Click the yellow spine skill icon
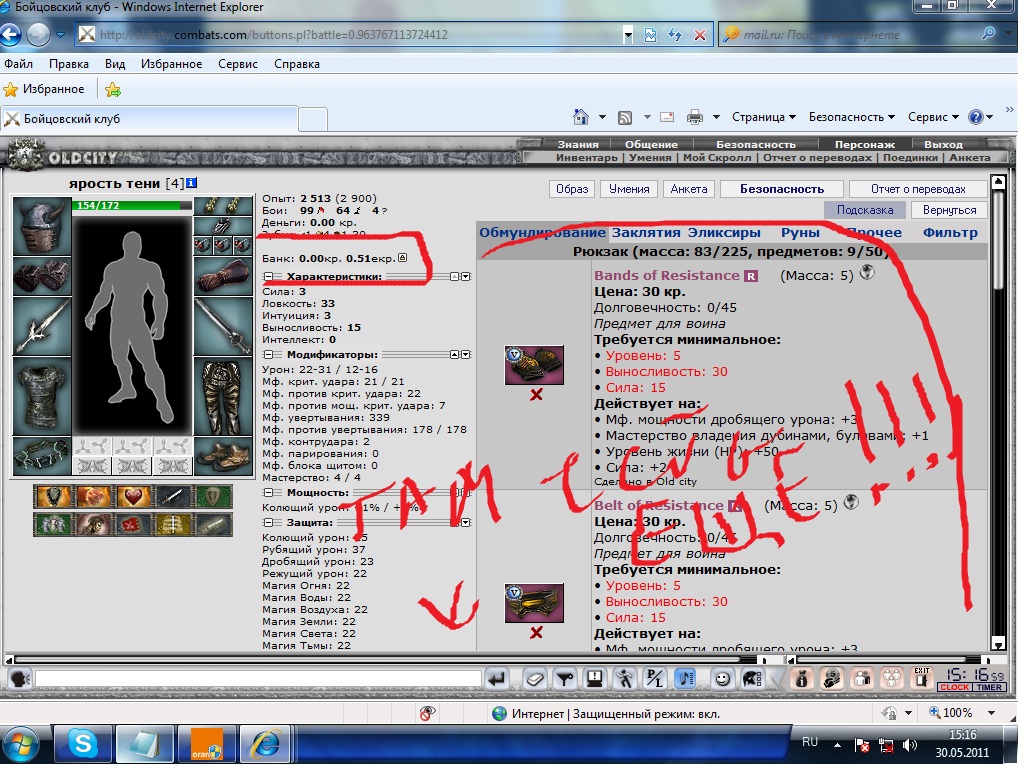This screenshot has height=768, width=1024. coord(174,524)
